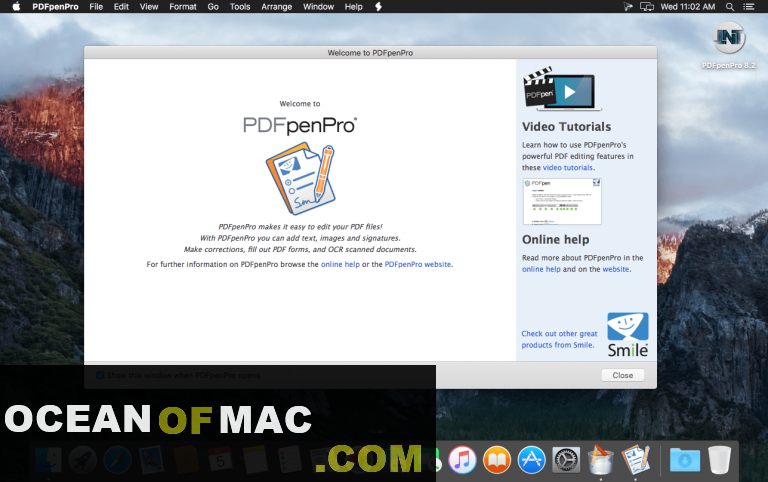Click the paint bucket app in Dock
This screenshot has width=768, height=482.
[601, 459]
